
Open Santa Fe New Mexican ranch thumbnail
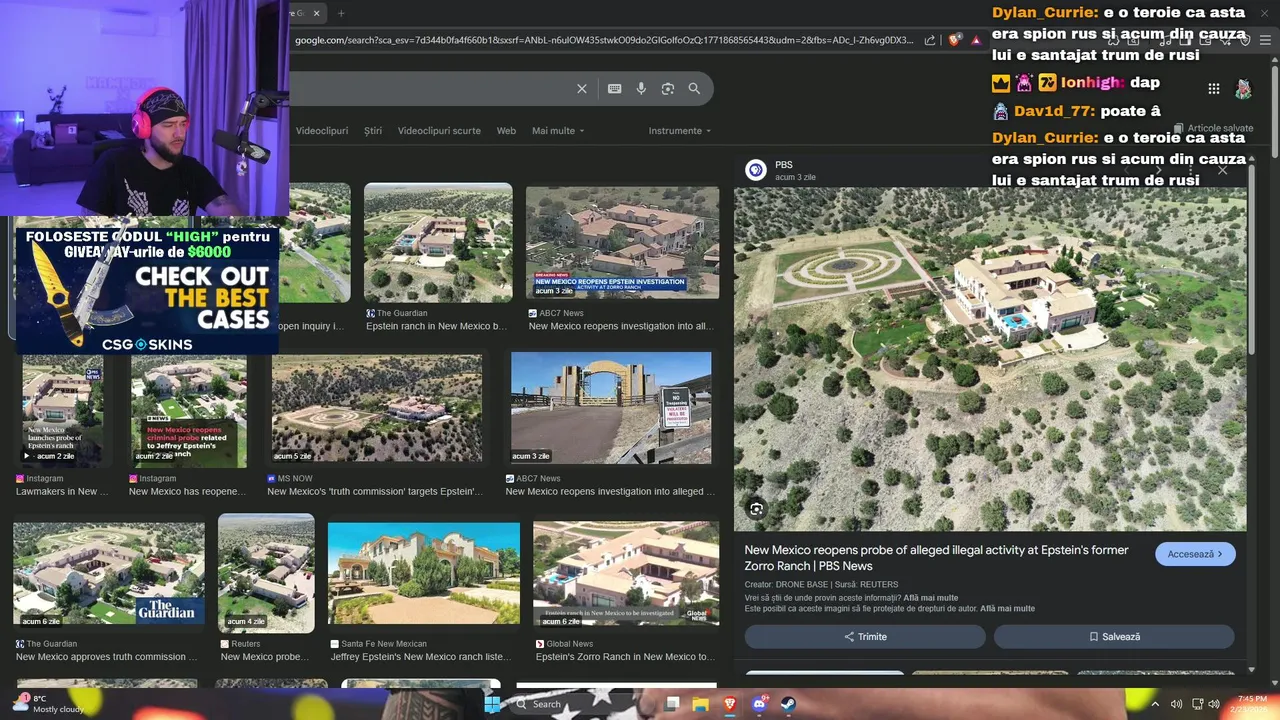click(424, 574)
